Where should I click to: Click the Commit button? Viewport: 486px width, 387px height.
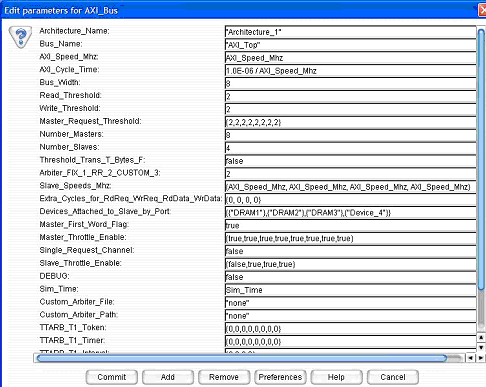pyautogui.click(x=112, y=377)
